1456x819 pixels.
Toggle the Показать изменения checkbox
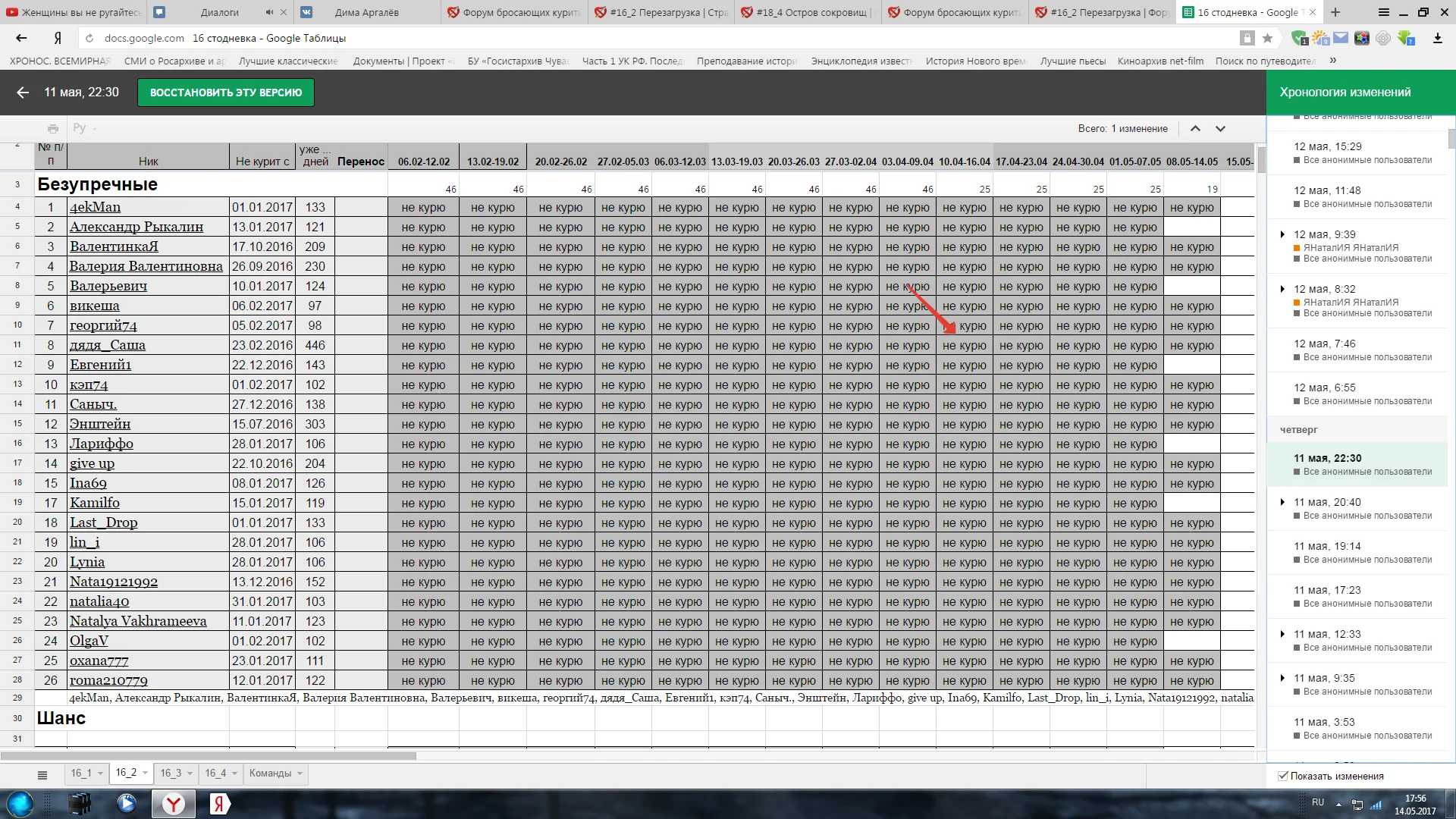(x=1283, y=776)
